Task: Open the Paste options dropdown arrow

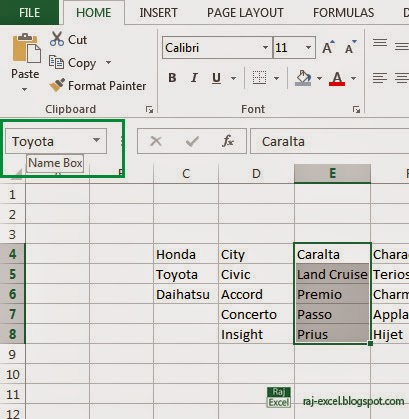Action: point(24,89)
